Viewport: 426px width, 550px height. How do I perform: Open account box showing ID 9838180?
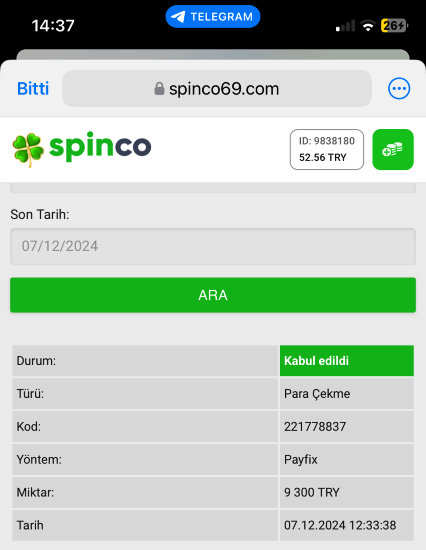coord(327,149)
